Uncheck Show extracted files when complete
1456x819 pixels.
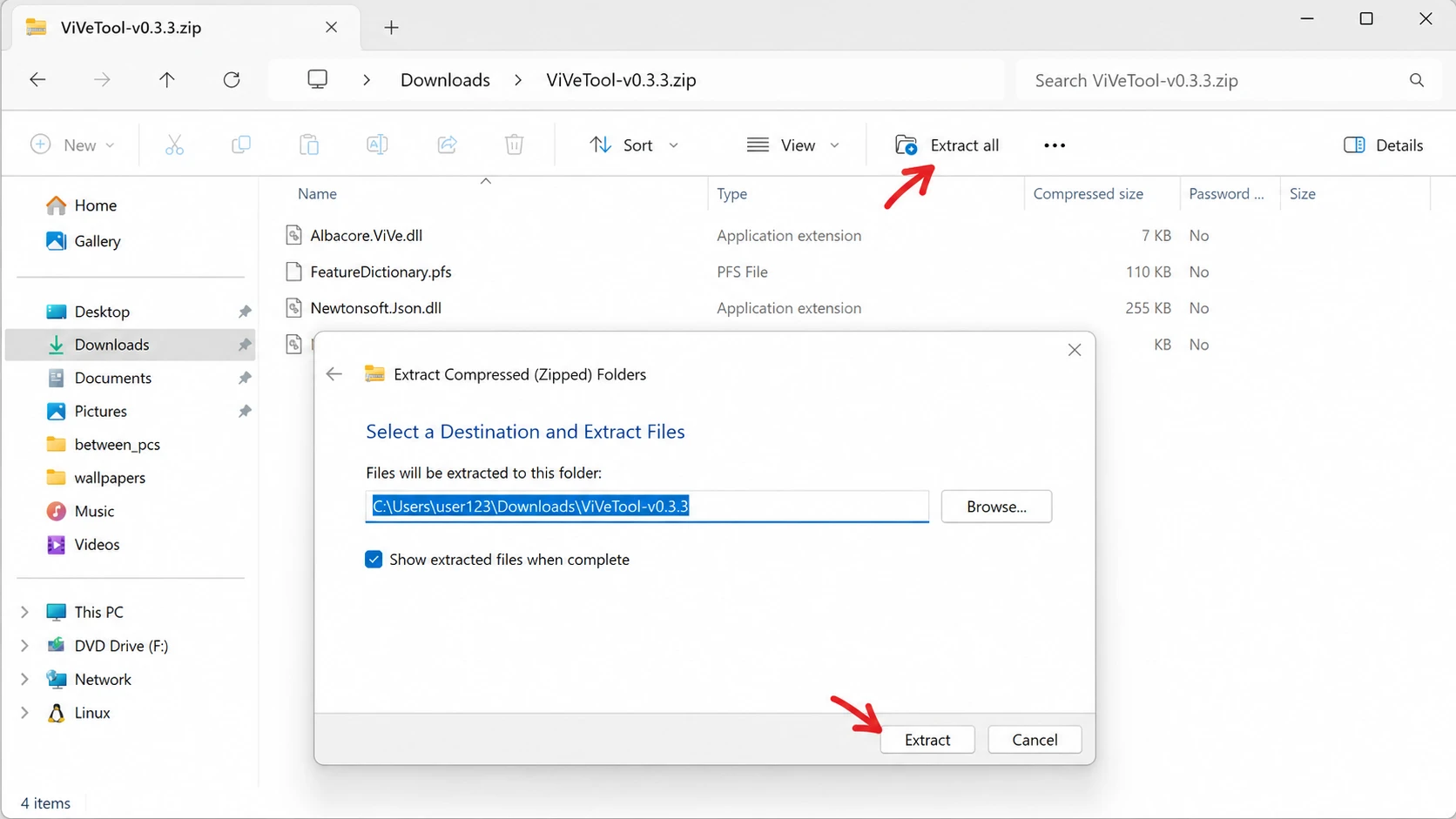click(374, 560)
